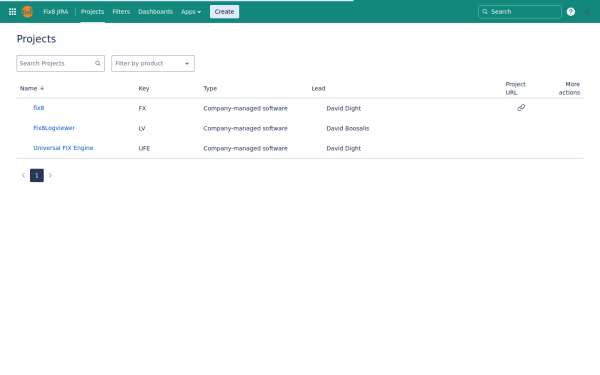
Task: Expand the Filter by product dropdown
Action: click(x=153, y=64)
